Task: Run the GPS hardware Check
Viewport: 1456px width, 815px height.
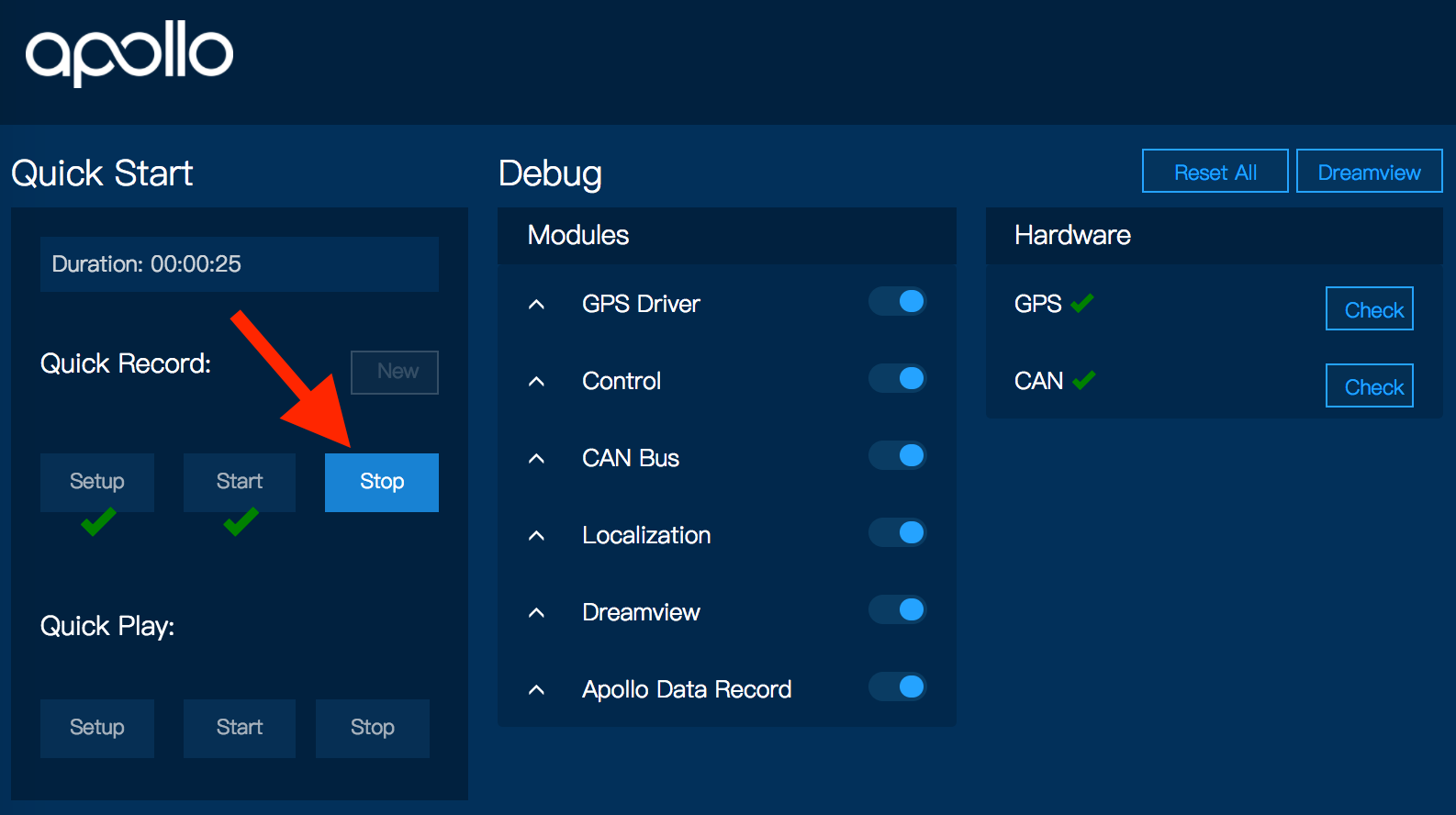Action: pos(1369,309)
